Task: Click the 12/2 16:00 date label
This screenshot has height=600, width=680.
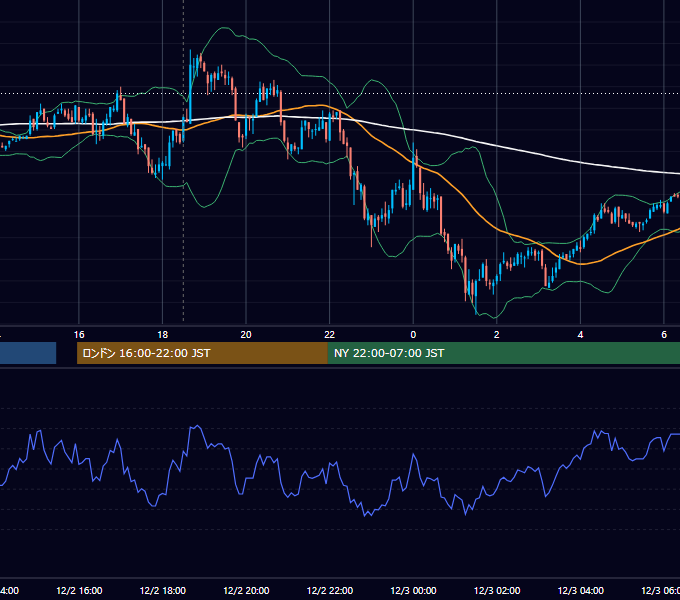Action: tap(79, 591)
